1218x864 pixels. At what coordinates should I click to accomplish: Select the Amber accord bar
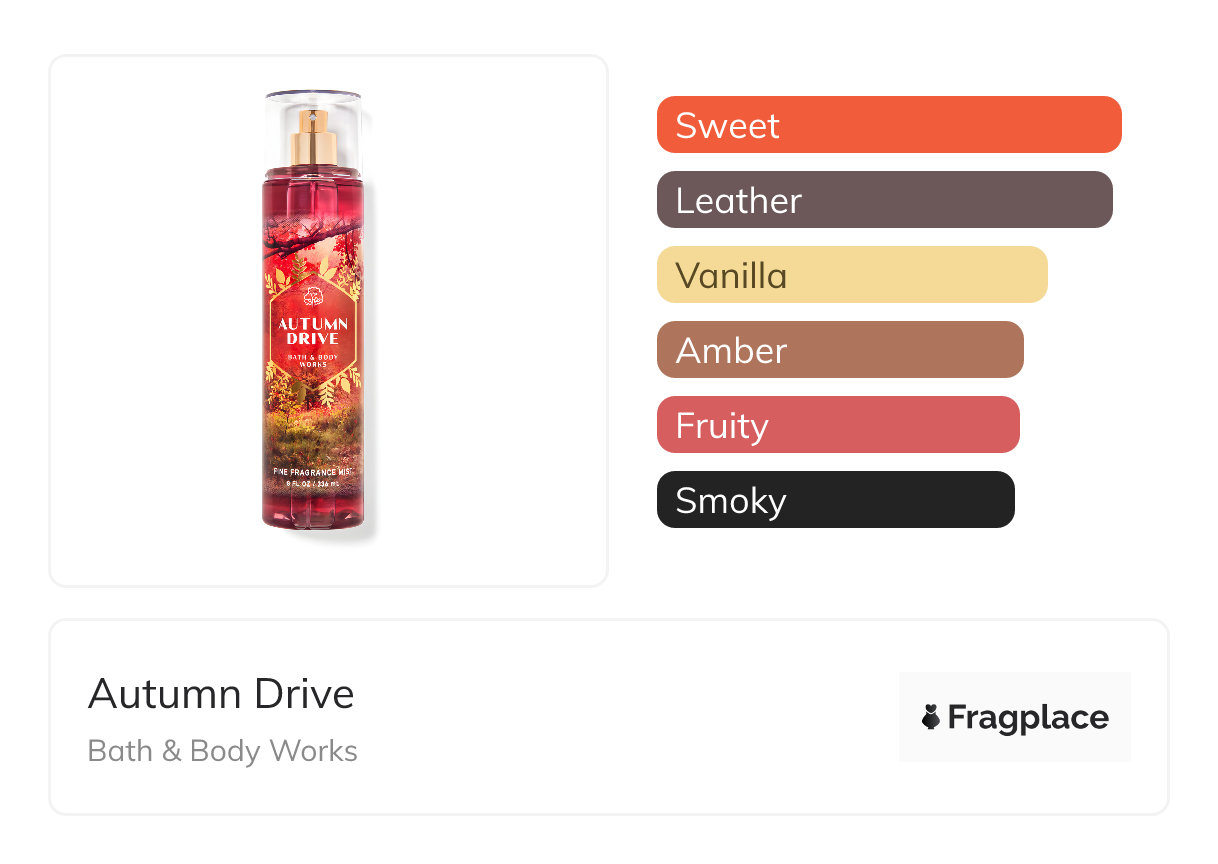(x=840, y=350)
